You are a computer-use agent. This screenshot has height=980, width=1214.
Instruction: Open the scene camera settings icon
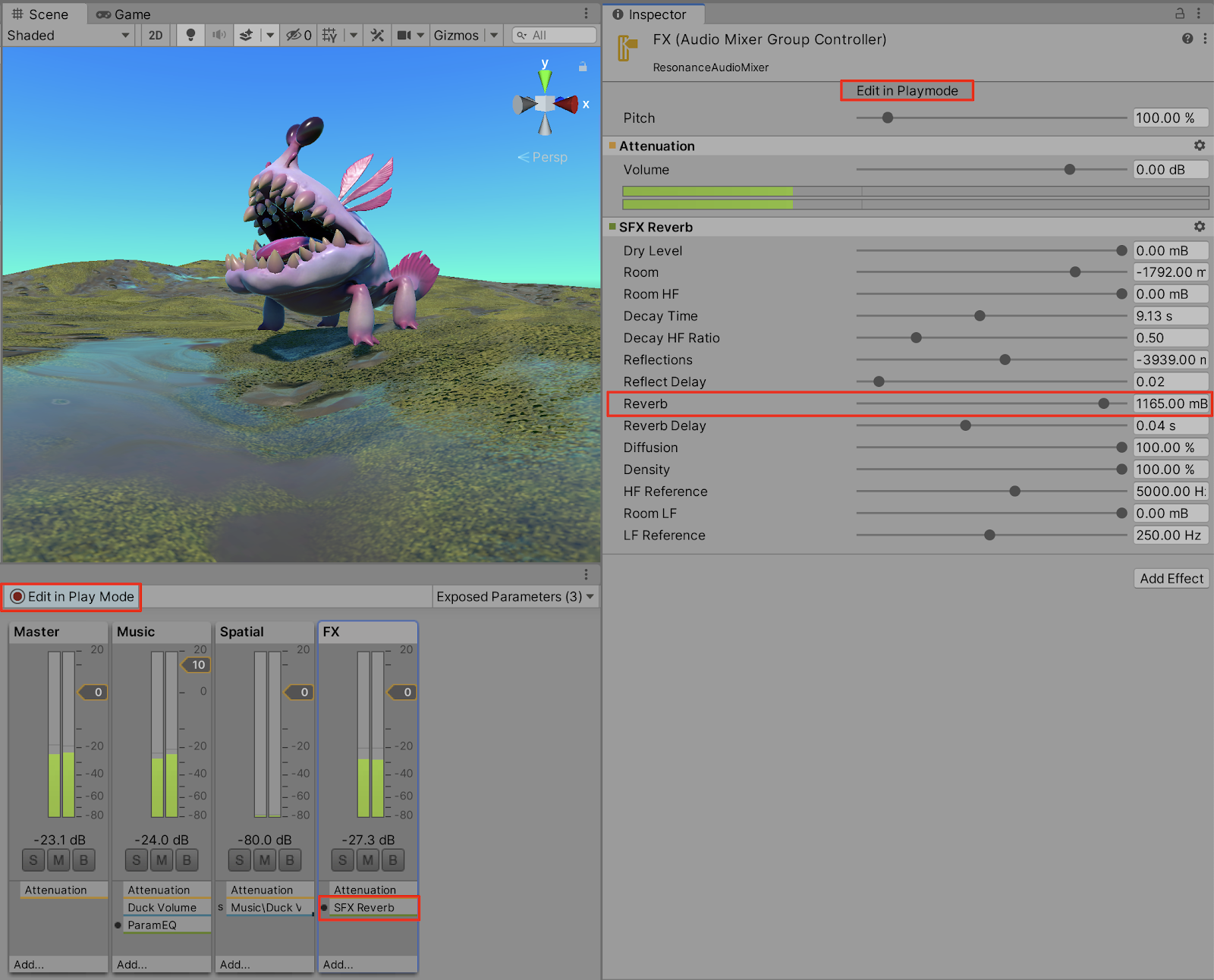click(404, 35)
